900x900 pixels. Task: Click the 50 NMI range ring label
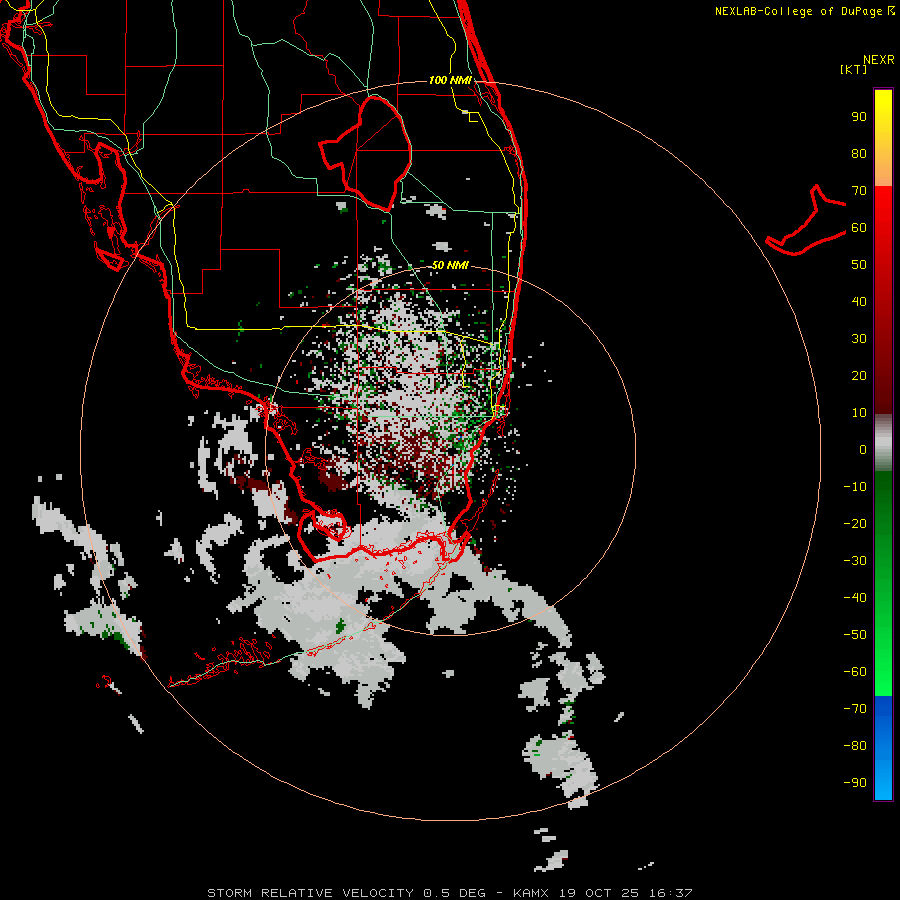[x=450, y=265]
